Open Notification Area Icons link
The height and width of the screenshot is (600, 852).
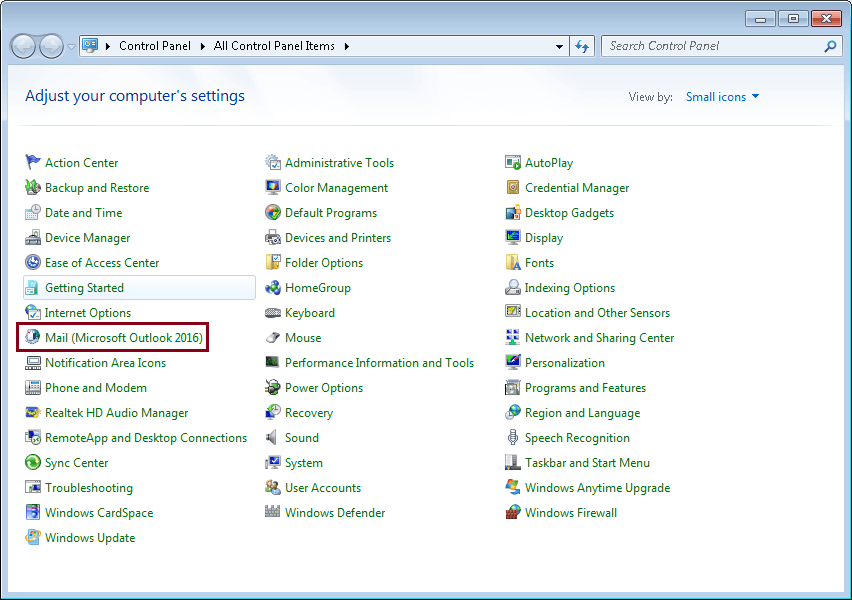[105, 362]
